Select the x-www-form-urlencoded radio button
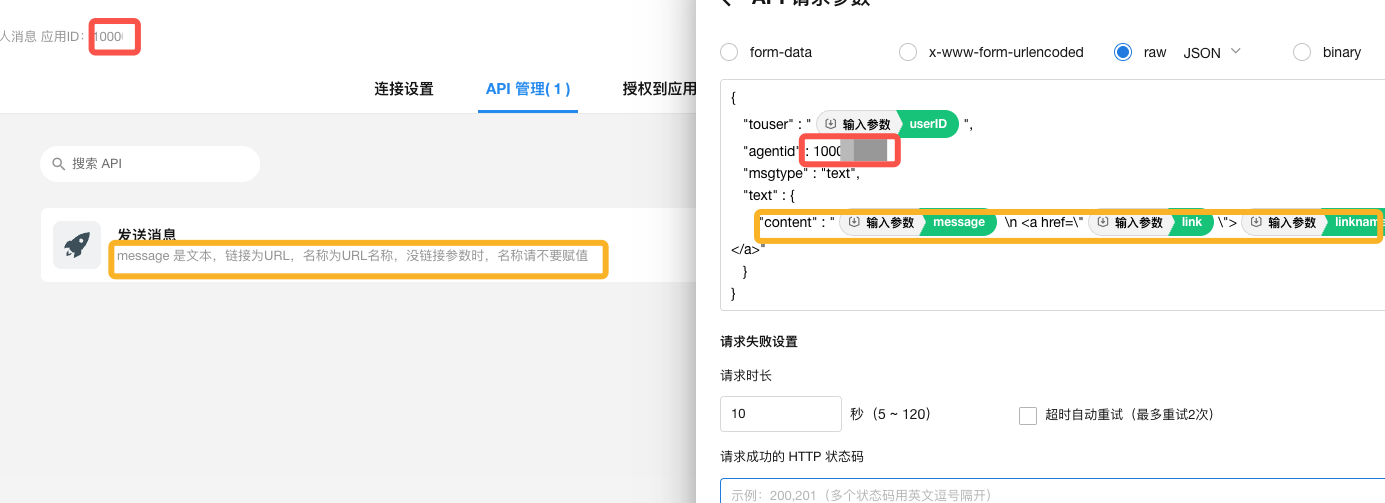 908,52
